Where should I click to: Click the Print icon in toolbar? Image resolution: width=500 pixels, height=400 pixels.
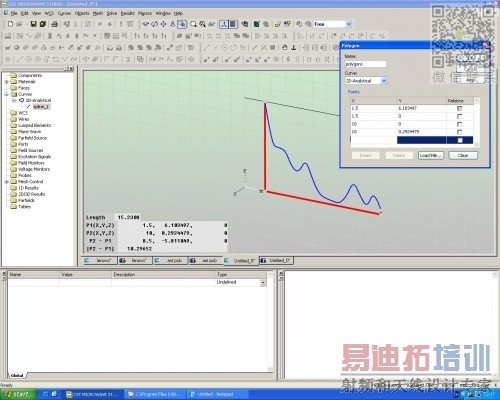pos(55,24)
